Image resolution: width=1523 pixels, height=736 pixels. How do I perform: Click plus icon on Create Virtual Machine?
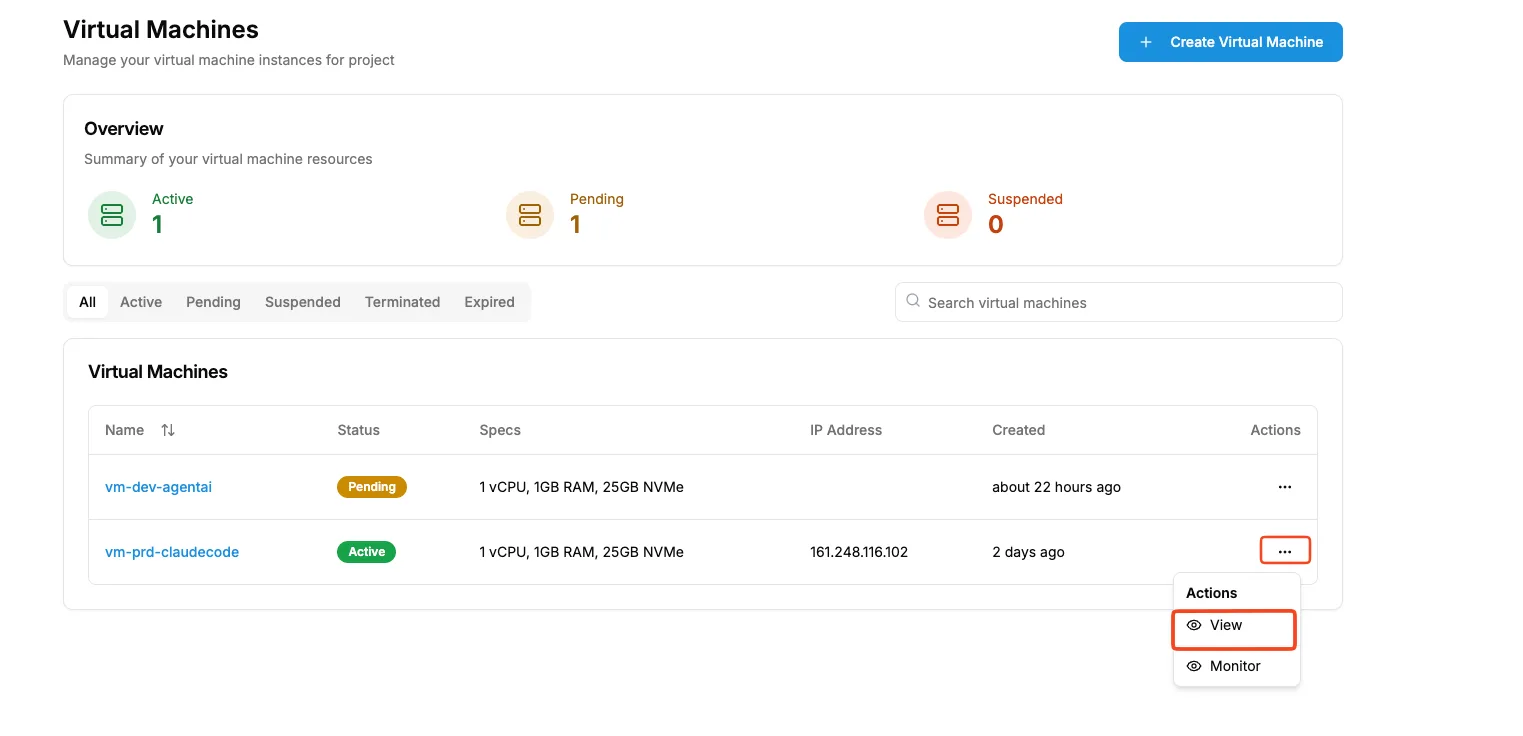click(x=1146, y=42)
